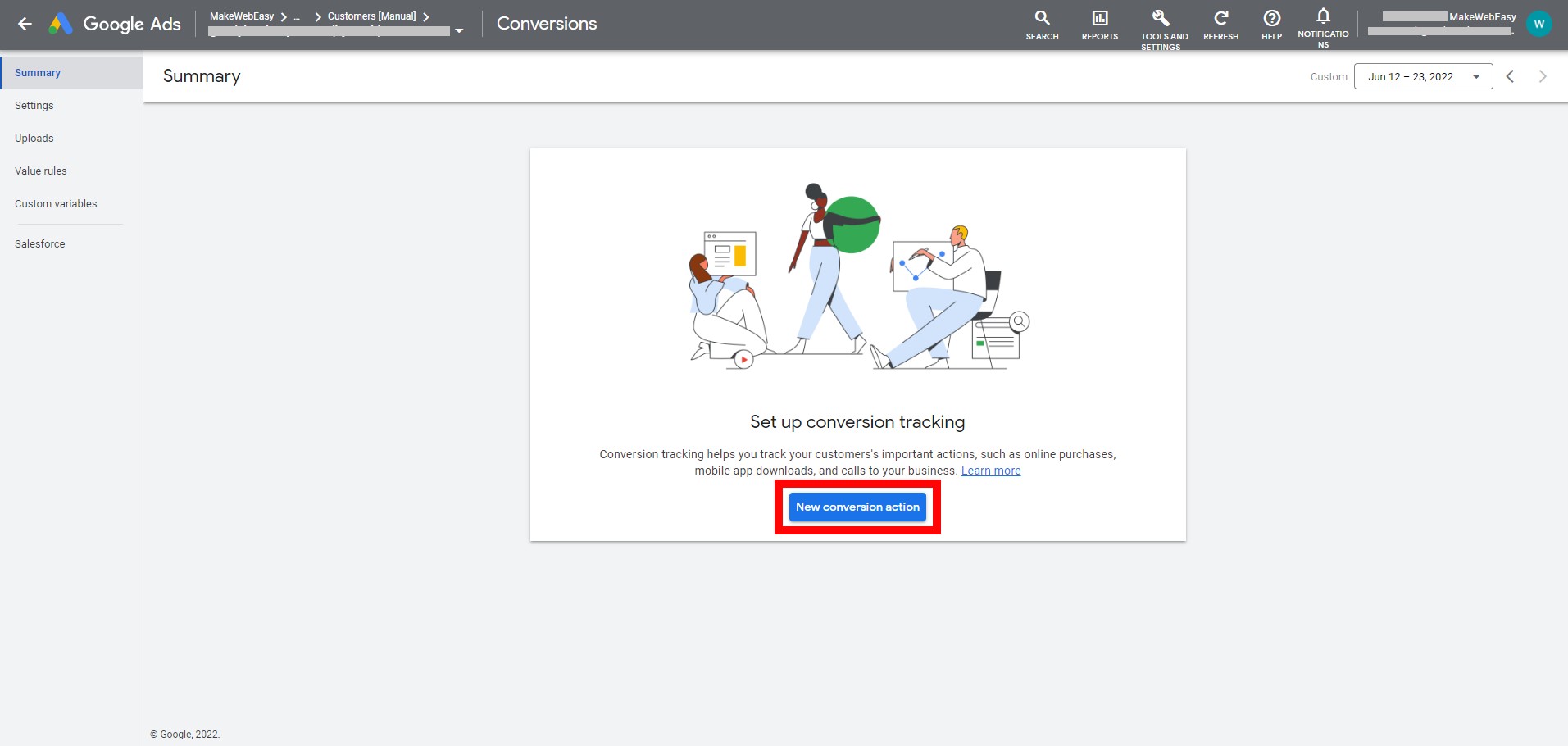Open the Jun 12 – 23, 2022 date picker

coord(1423,76)
